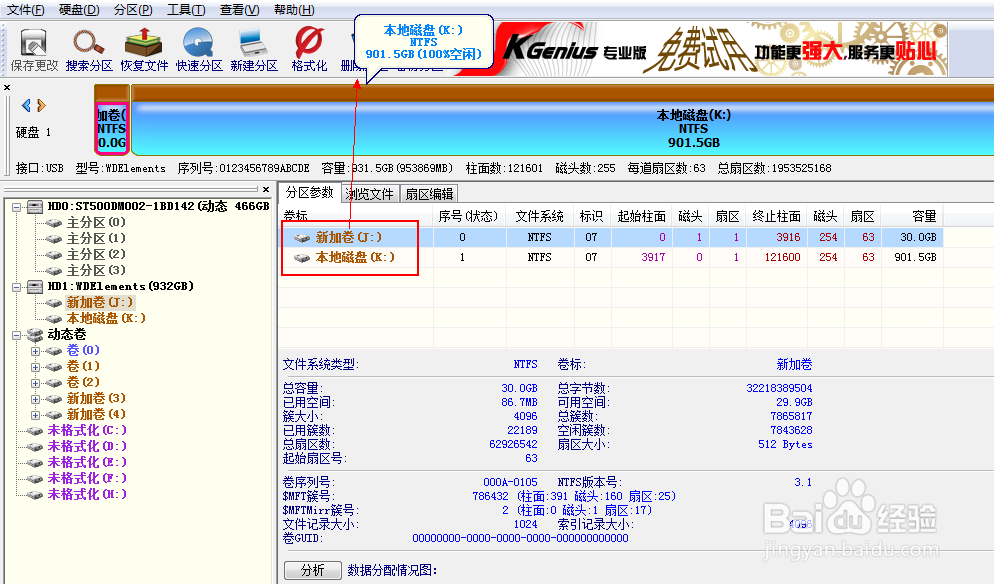Click the 标识 column header
Screen dimensions: 994x584
[592, 216]
